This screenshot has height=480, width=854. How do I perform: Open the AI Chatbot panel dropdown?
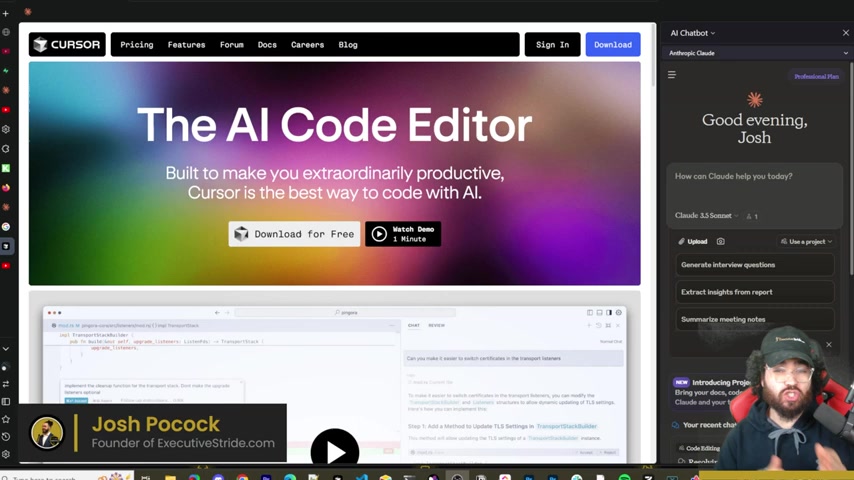tap(692, 33)
